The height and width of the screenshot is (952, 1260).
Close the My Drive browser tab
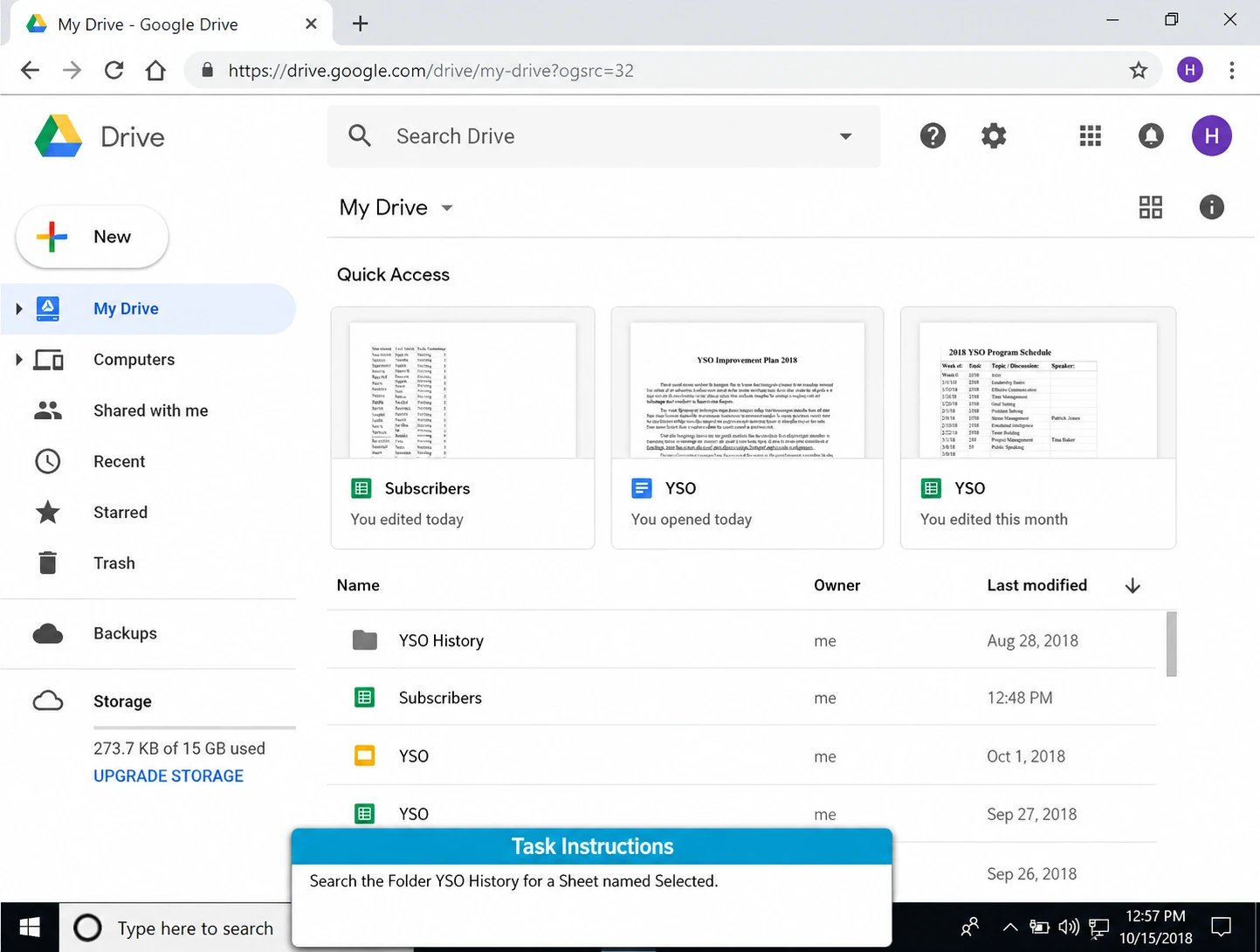pyautogui.click(x=311, y=24)
